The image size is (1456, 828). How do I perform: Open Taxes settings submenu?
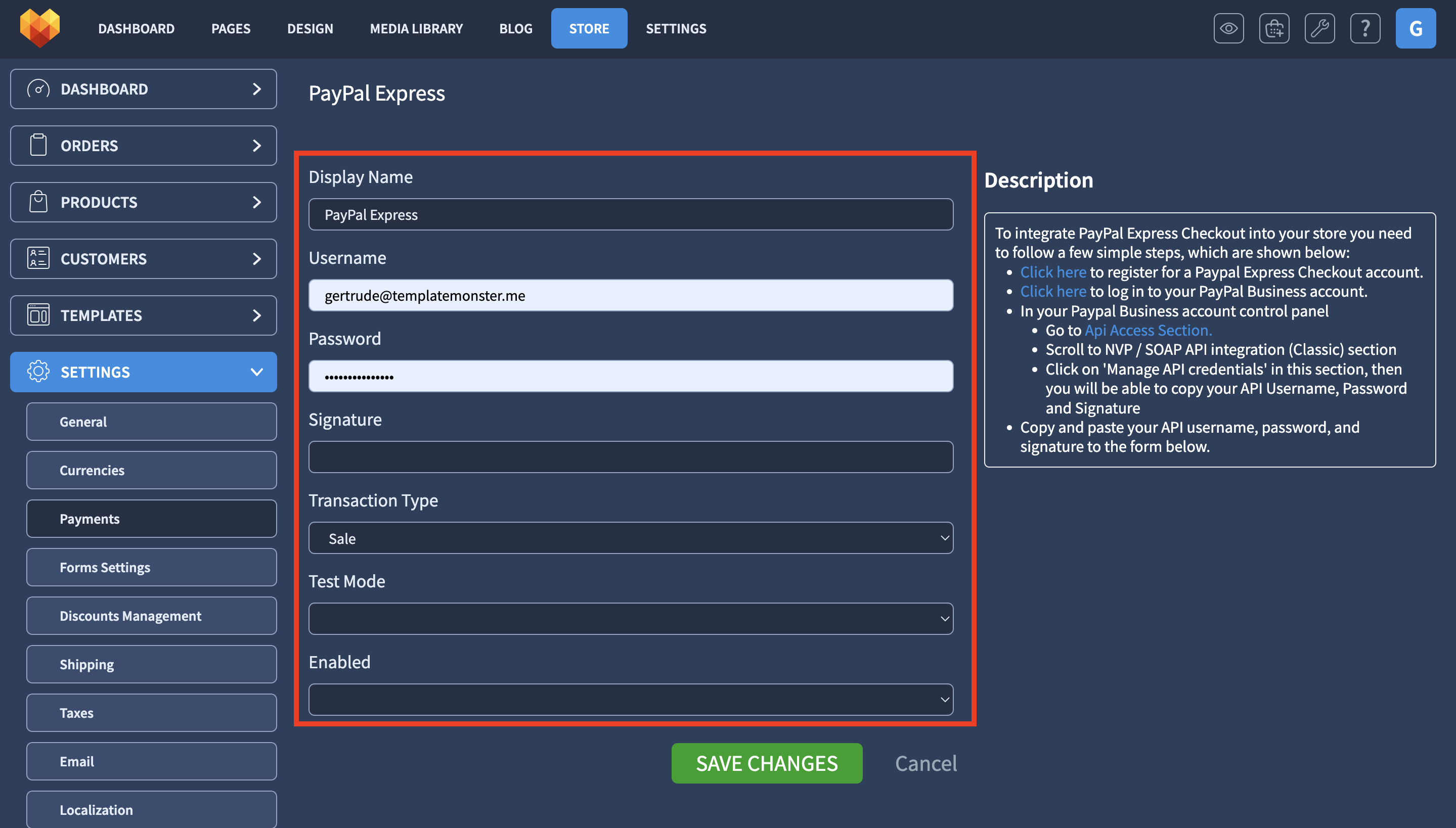151,713
